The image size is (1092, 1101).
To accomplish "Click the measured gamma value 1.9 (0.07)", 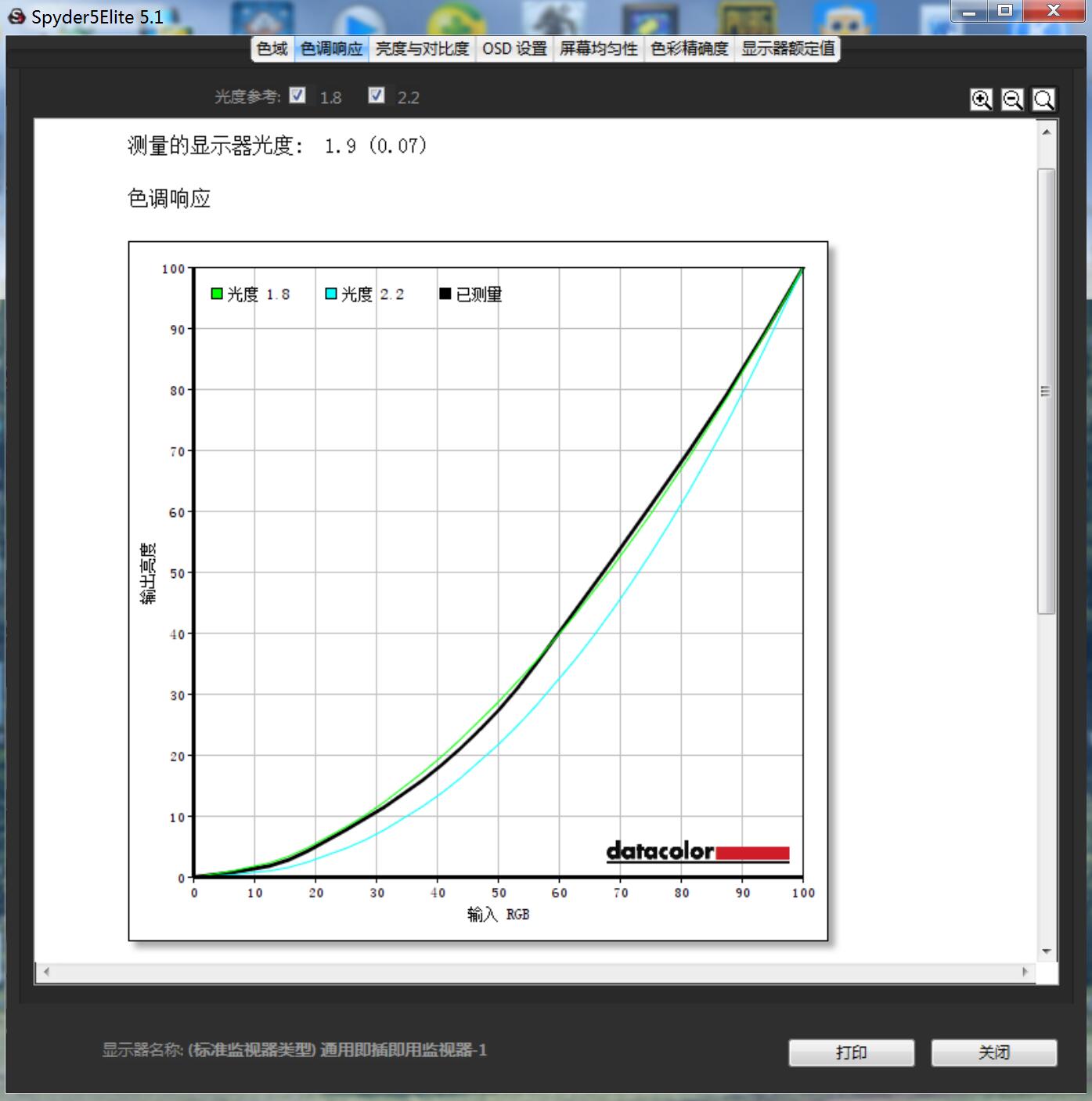I will pos(376,146).
